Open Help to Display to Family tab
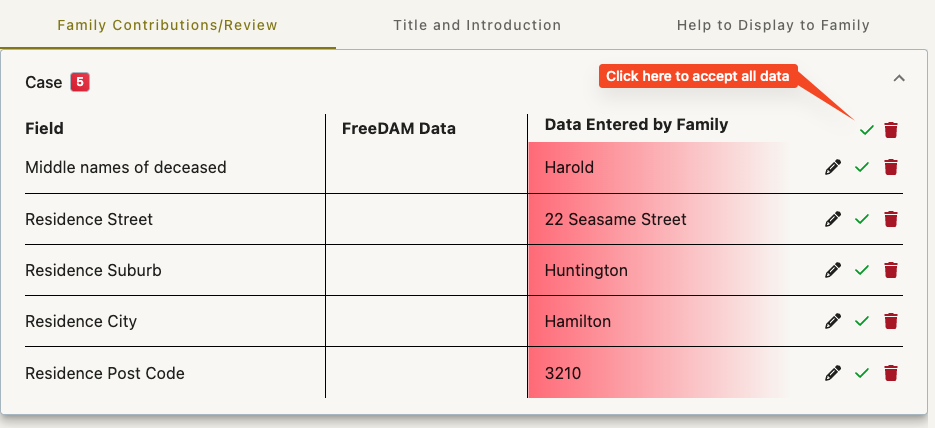This screenshot has width=935, height=428. click(x=773, y=25)
